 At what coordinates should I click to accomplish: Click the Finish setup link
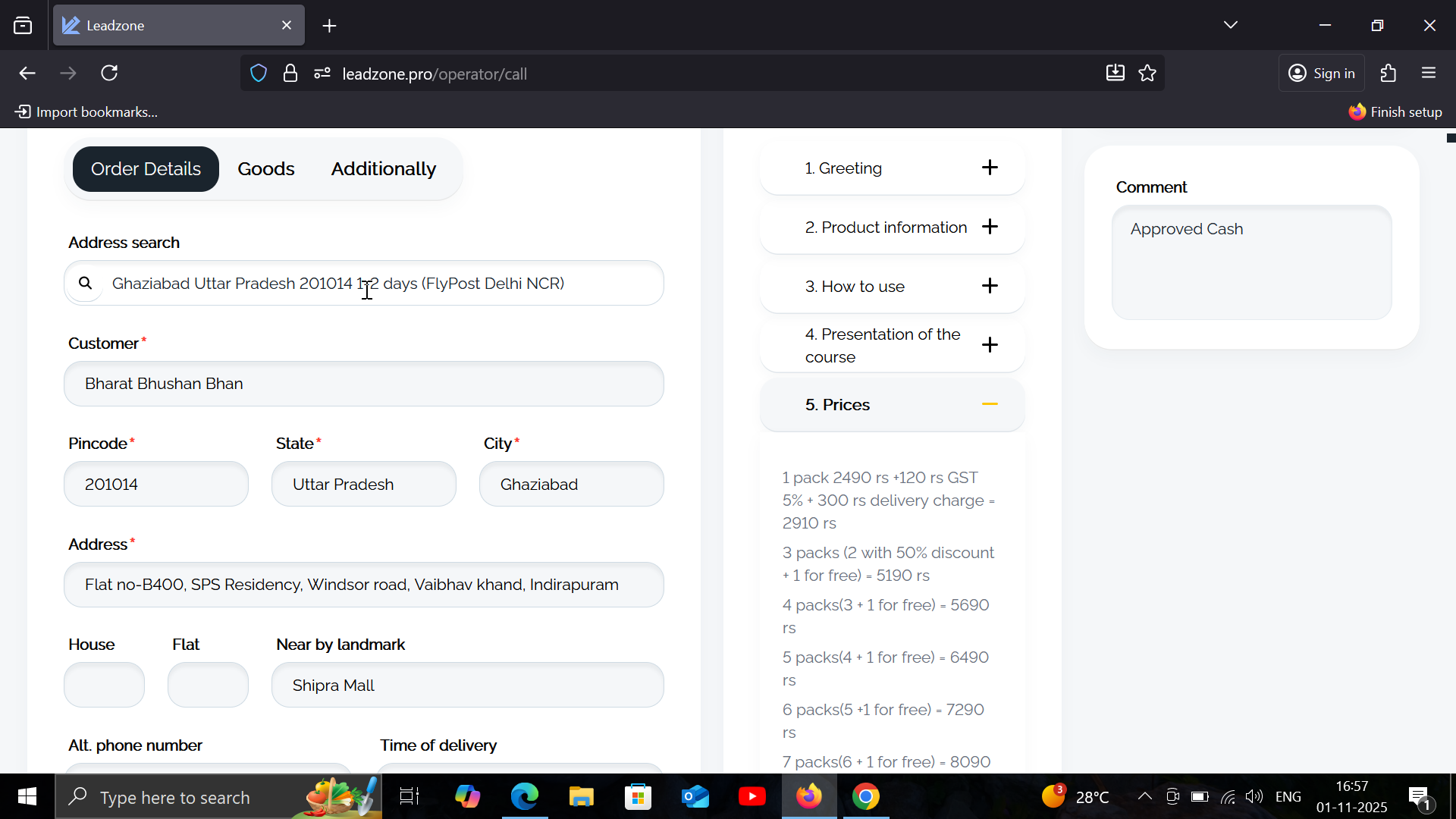[x=1395, y=112]
